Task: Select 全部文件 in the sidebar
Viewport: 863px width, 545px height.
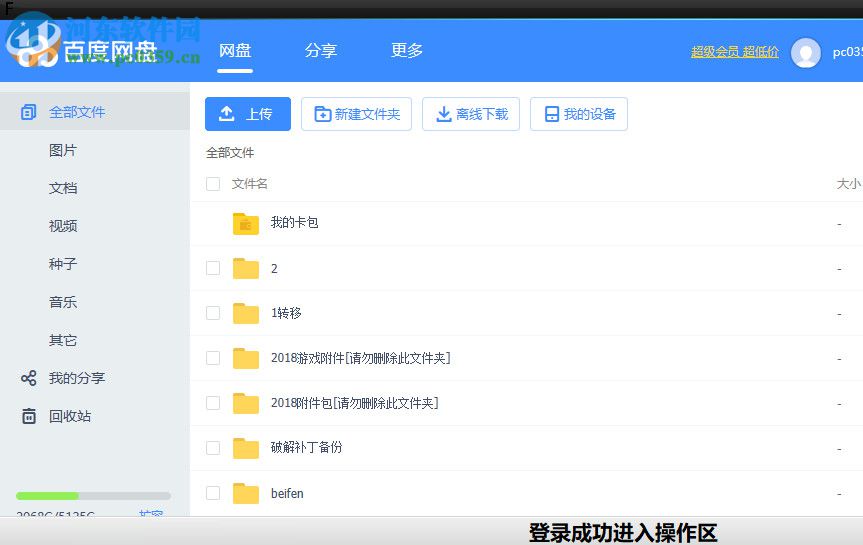Action: pos(77,112)
